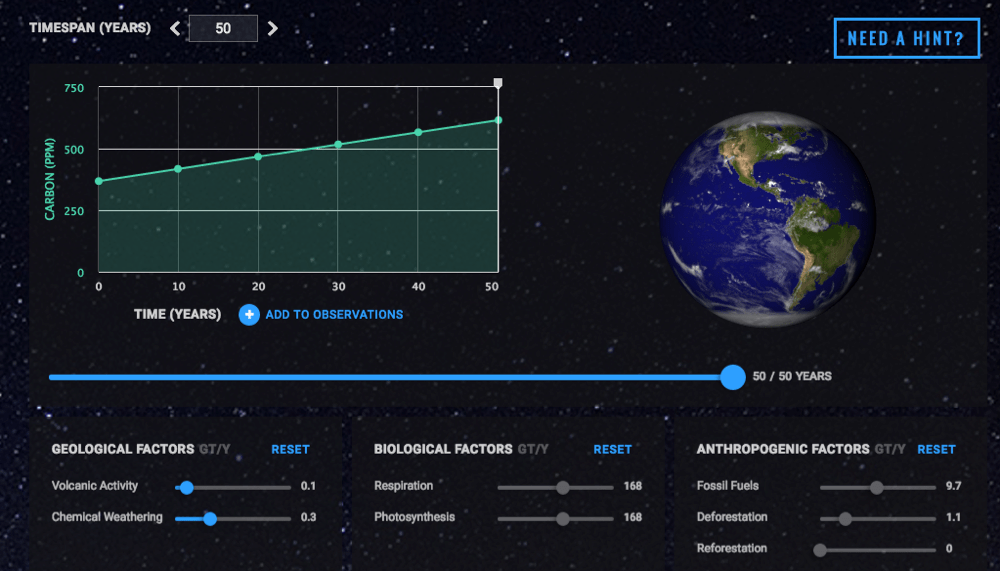The width and height of the screenshot is (1000, 571).
Task: Click the 'ANTHROPOGENIC FACTORS' heading
Action: (783, 449)
